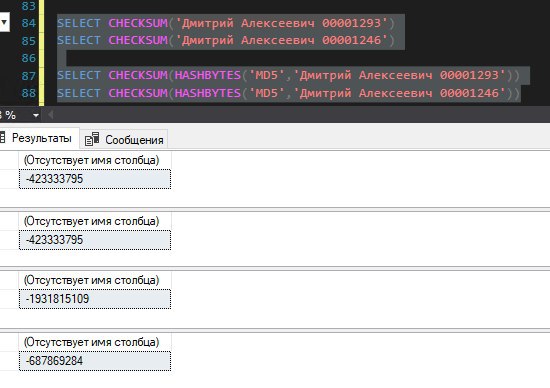Click the first result grid column header

coord(95,160)
